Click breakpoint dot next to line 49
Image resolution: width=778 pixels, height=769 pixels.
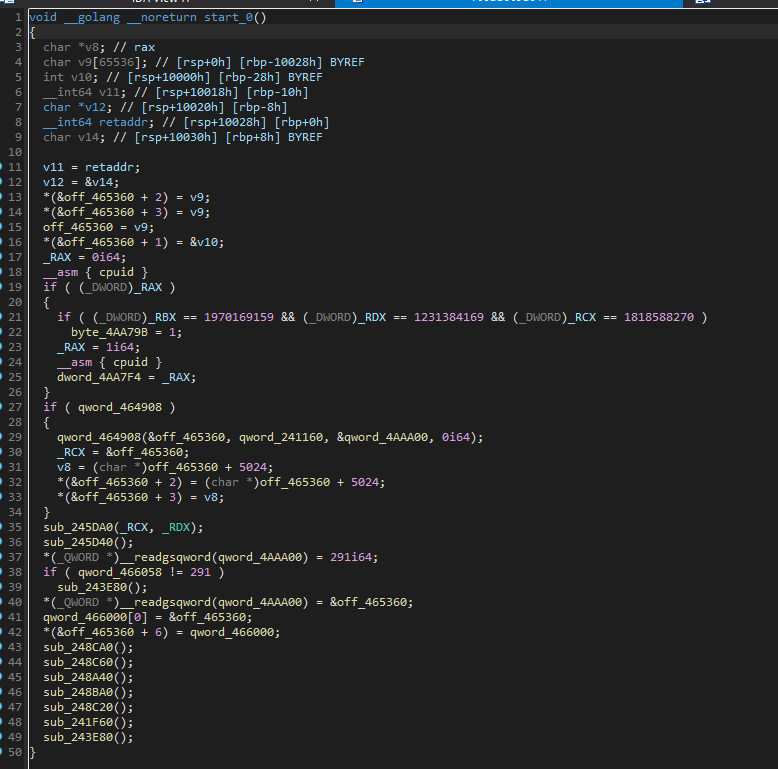(2, 737)
